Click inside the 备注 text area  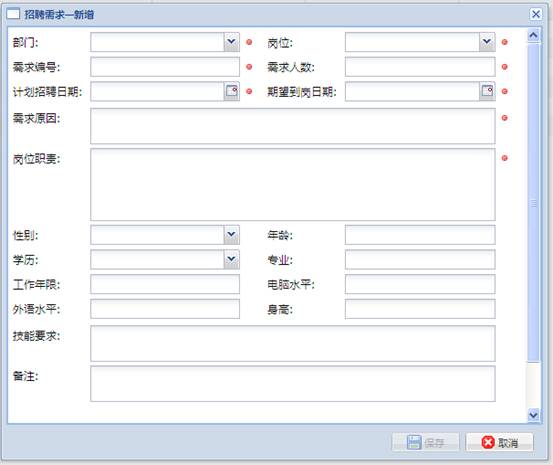click(293, 384)
